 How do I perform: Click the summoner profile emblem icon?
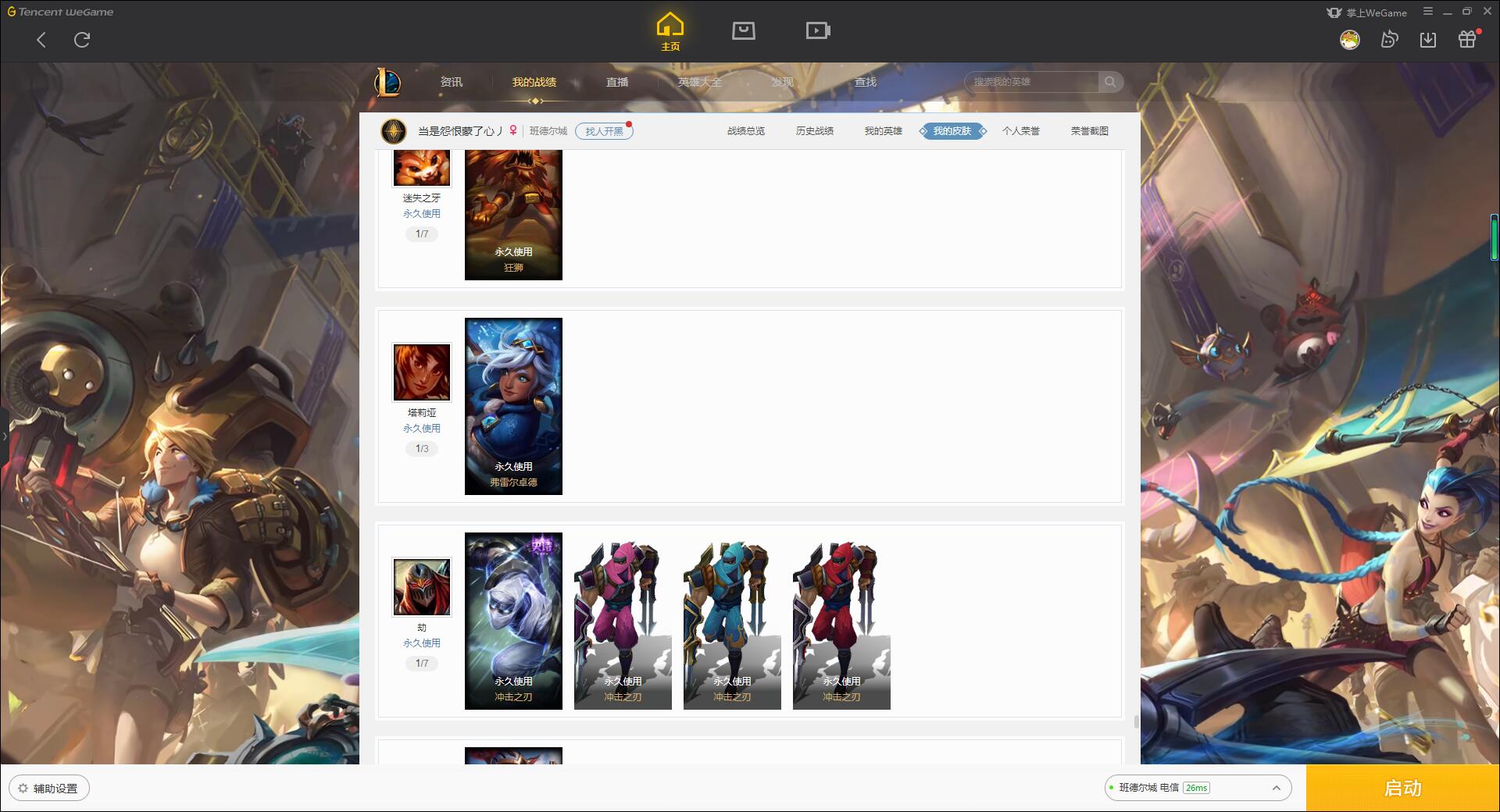point(394,131)
